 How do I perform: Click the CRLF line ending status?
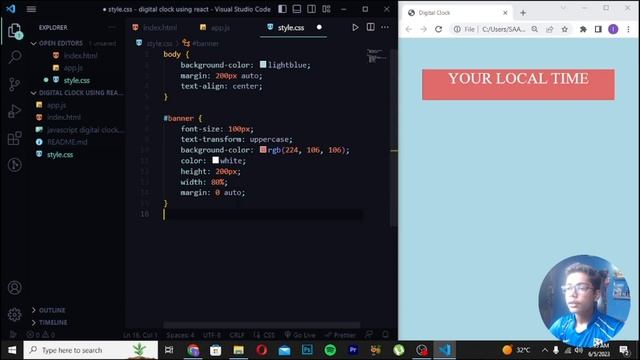[237, 335]
